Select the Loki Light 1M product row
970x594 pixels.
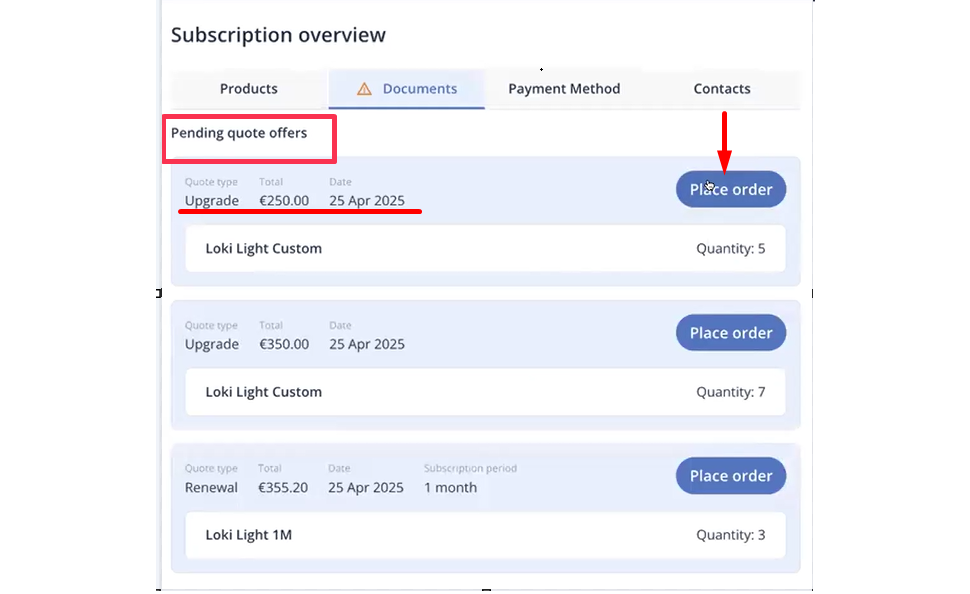(486, 535)
